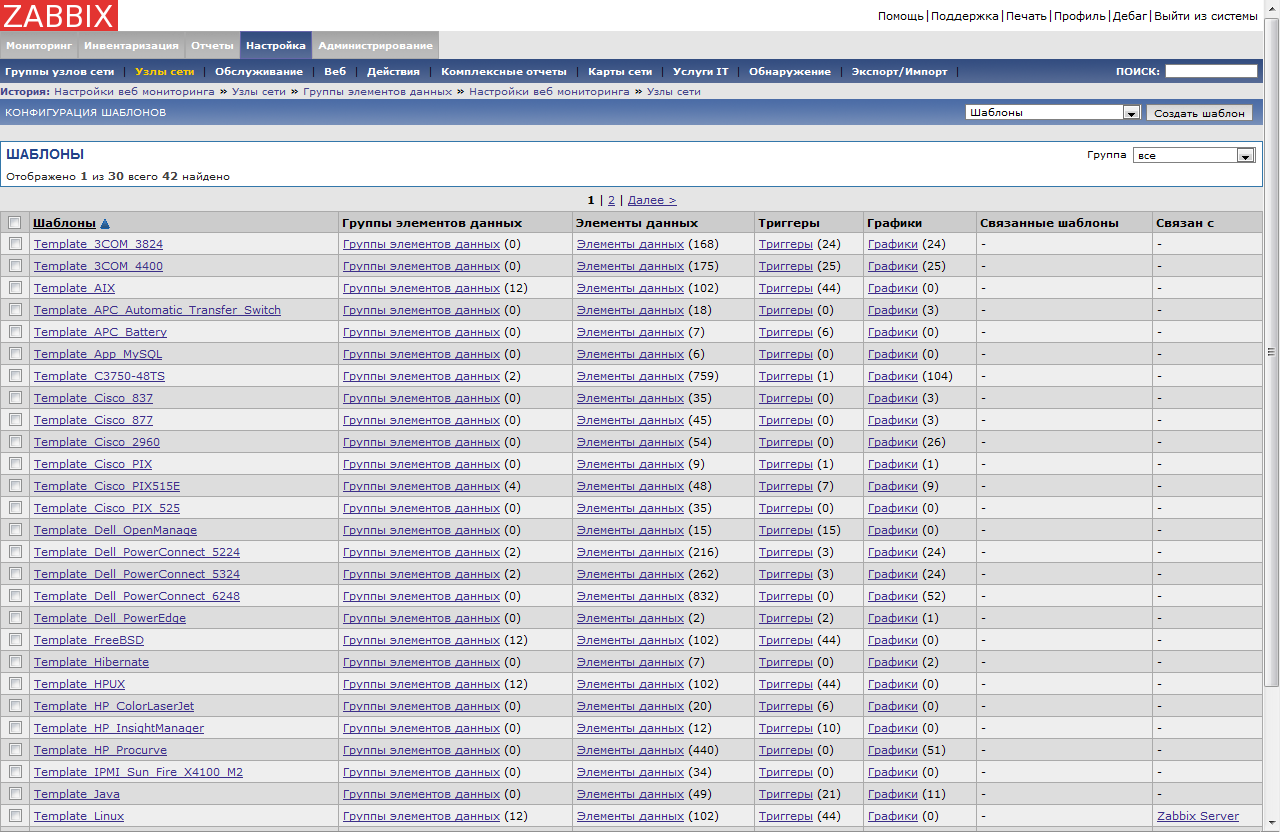
Task: Click the Помощь link
Action: tap(901, 16)
